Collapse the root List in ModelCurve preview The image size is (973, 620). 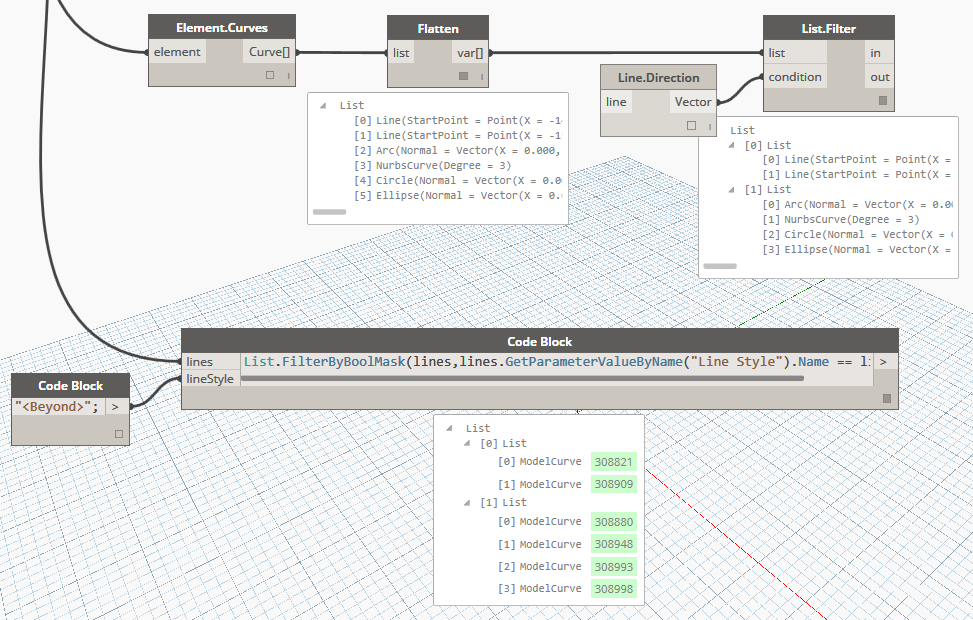449,428
